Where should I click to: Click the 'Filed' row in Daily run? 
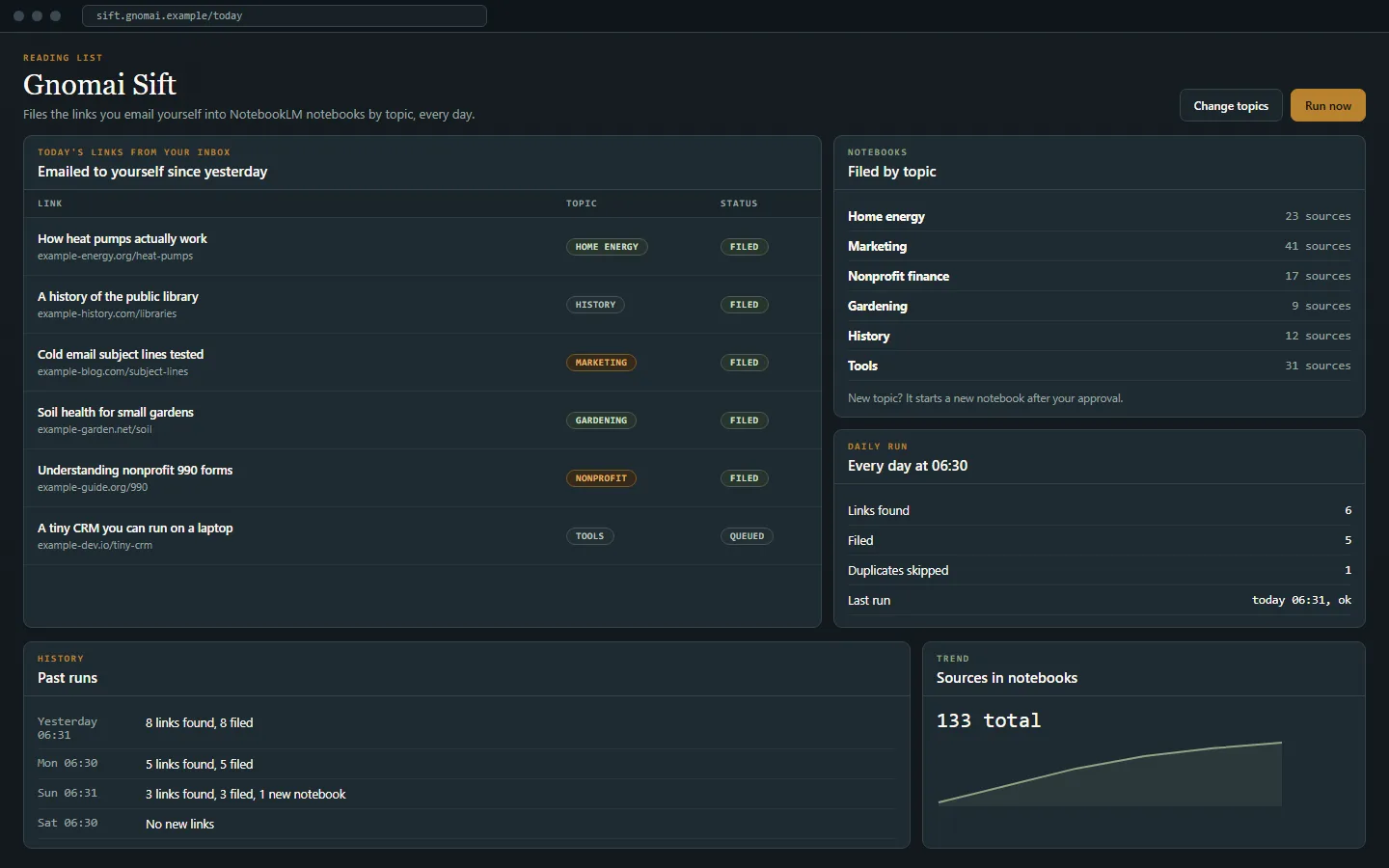coord(1099,541)
